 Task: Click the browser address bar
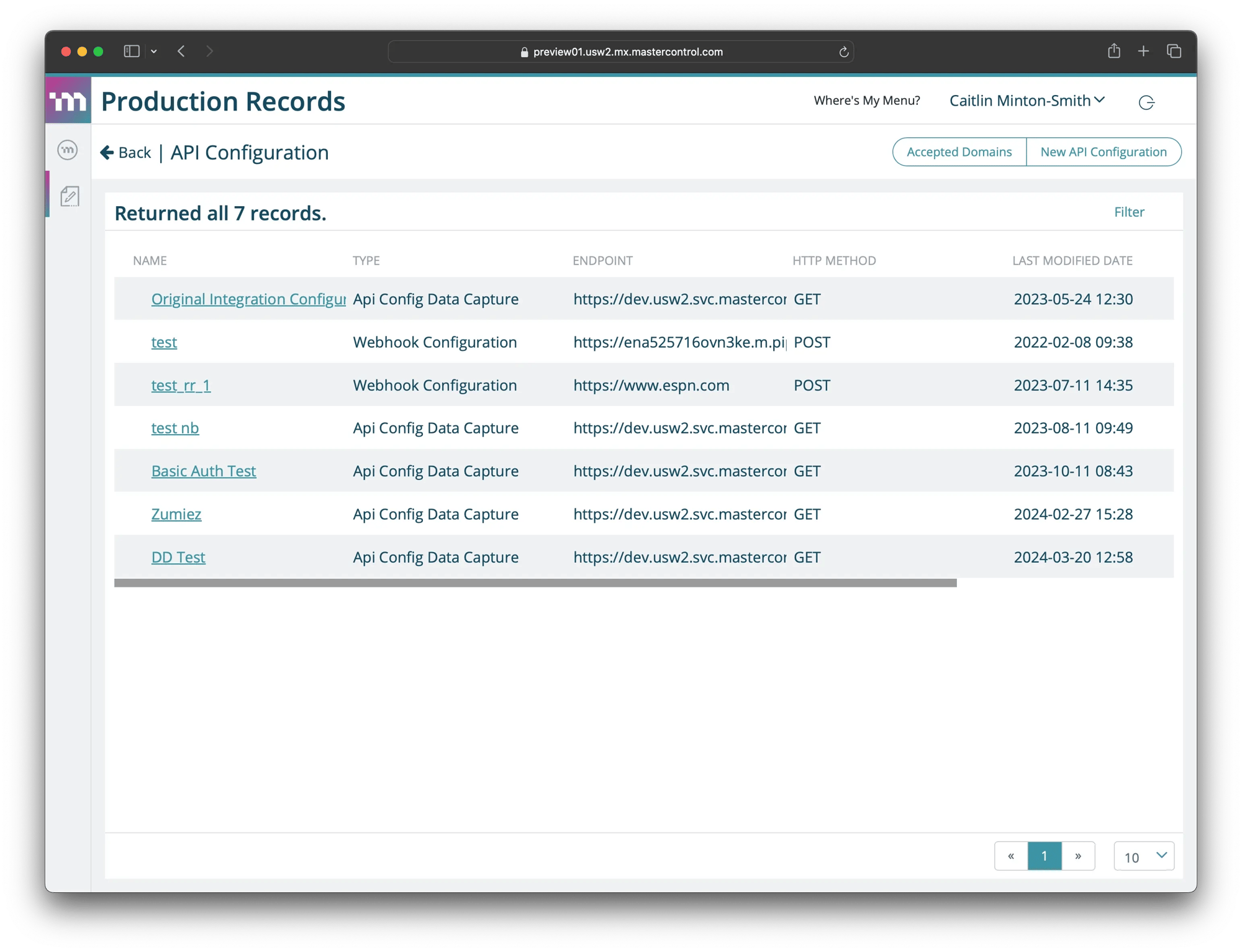(x=621, y=52)
